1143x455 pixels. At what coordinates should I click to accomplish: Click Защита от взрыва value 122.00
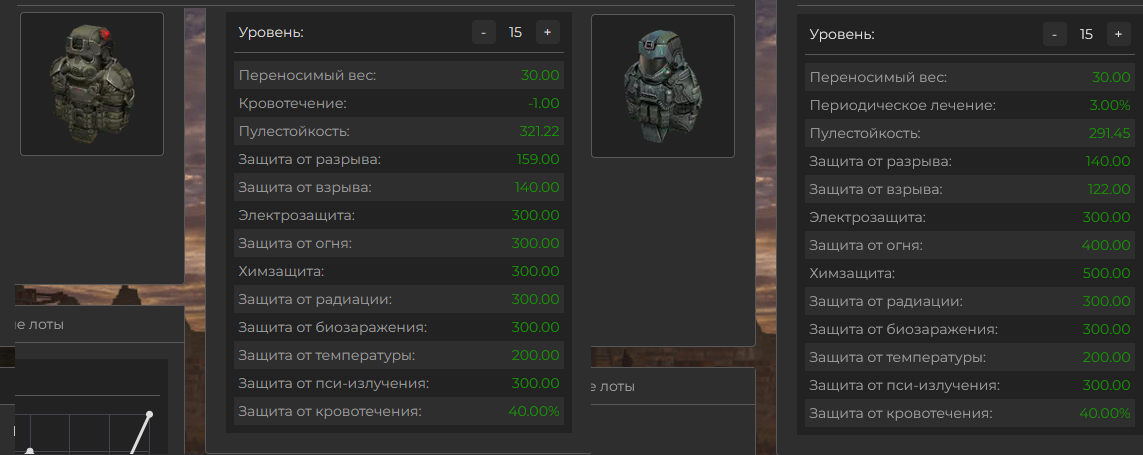(x=1111, y=190)
